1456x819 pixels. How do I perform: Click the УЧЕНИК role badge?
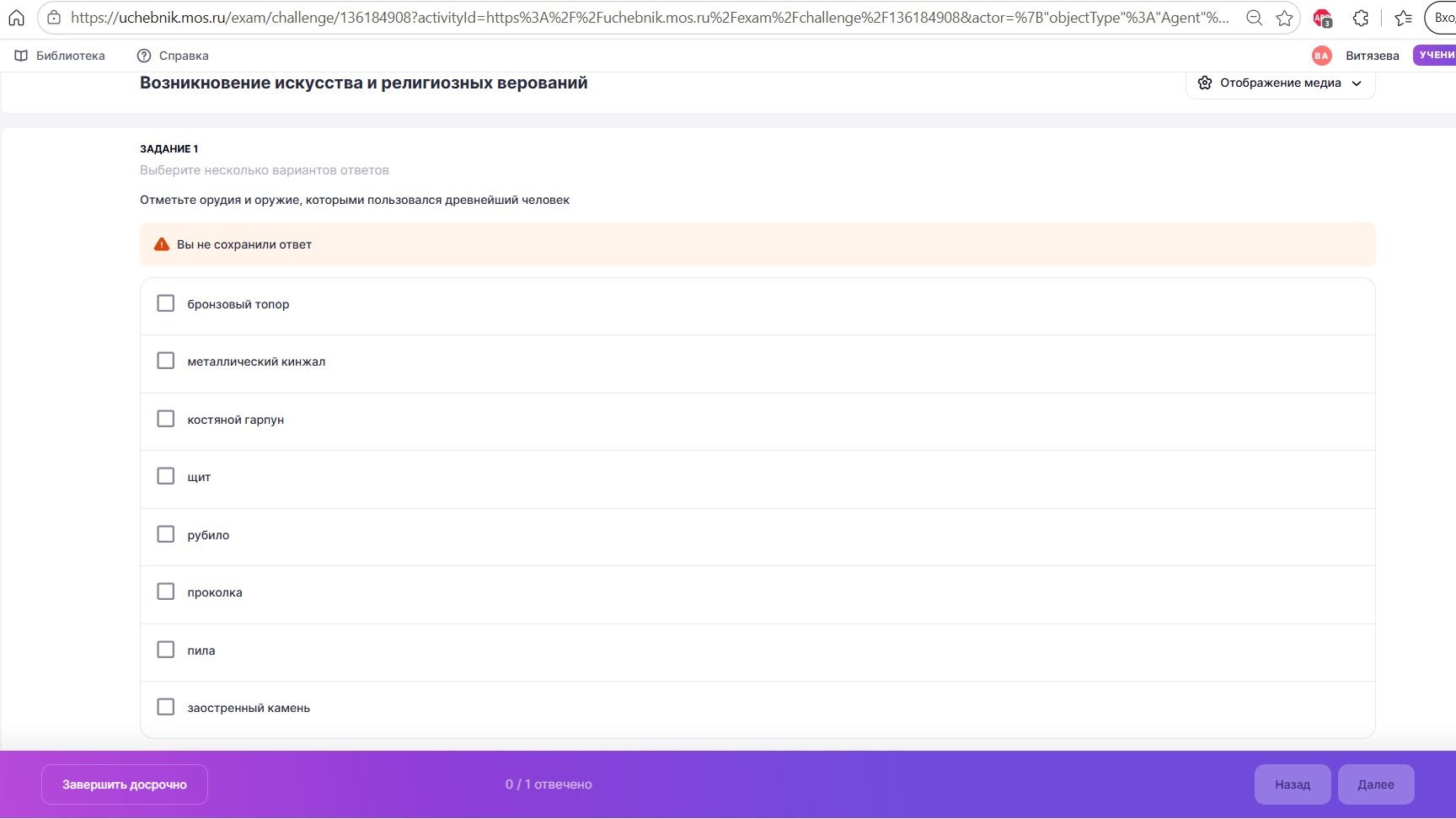coord(1435,56)
